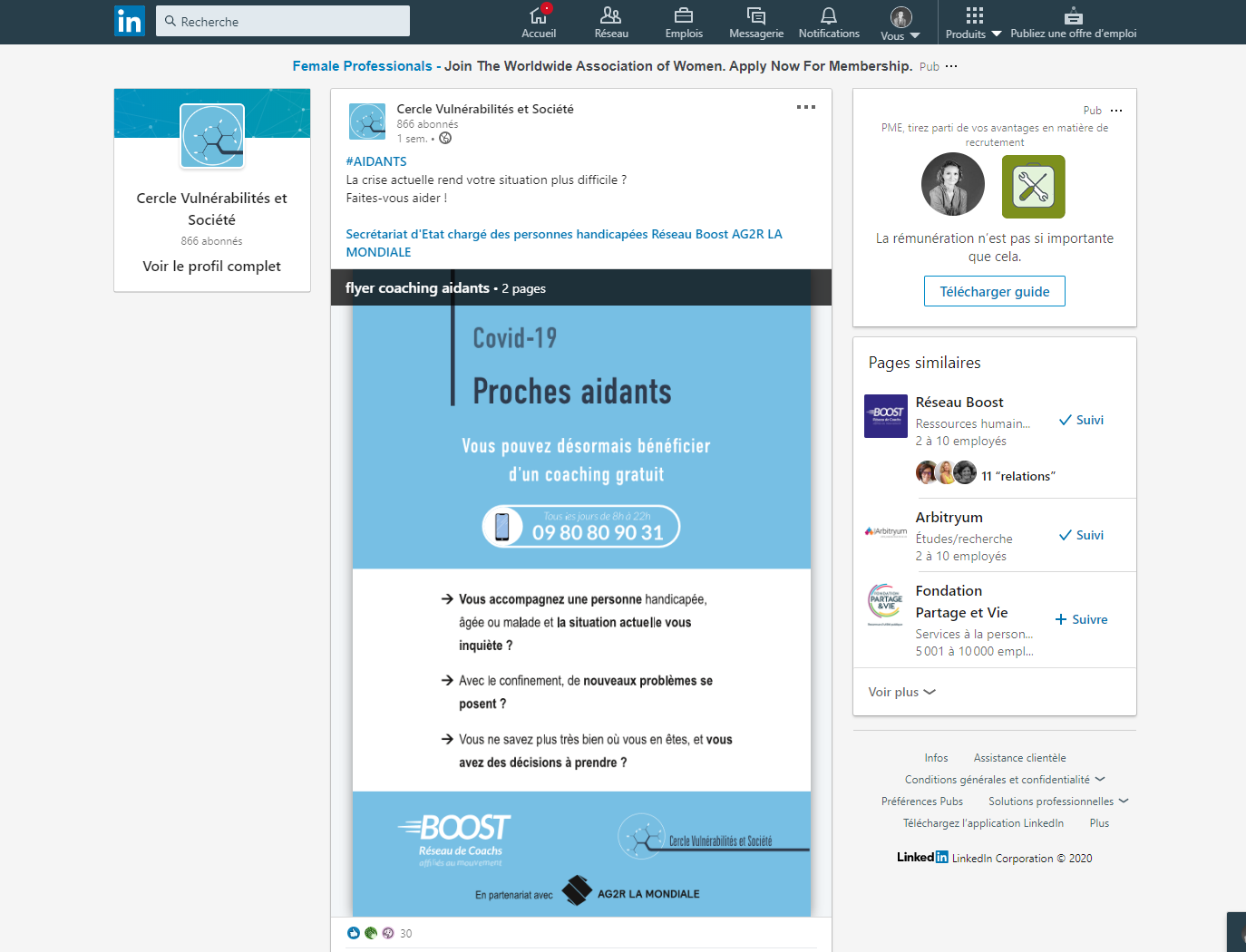The width and height of the screenshot is (1246, 952).
Task: Expand Voir plus similar pages
Action: [901, 692]
